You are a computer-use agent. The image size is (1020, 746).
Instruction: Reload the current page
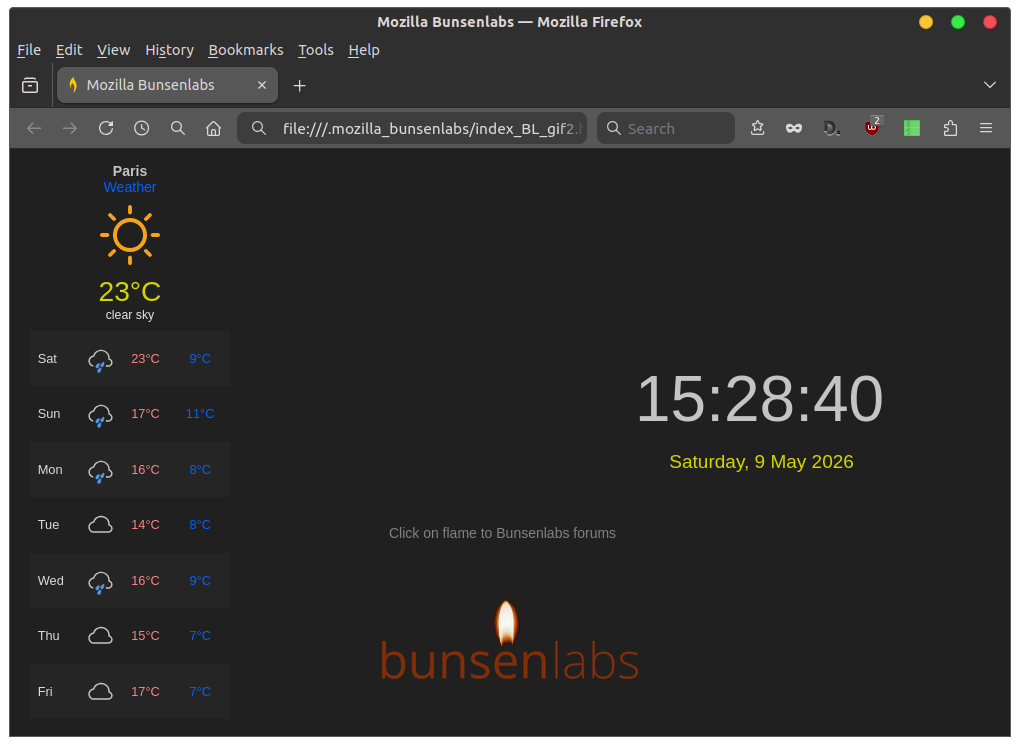tap(106, 128)
